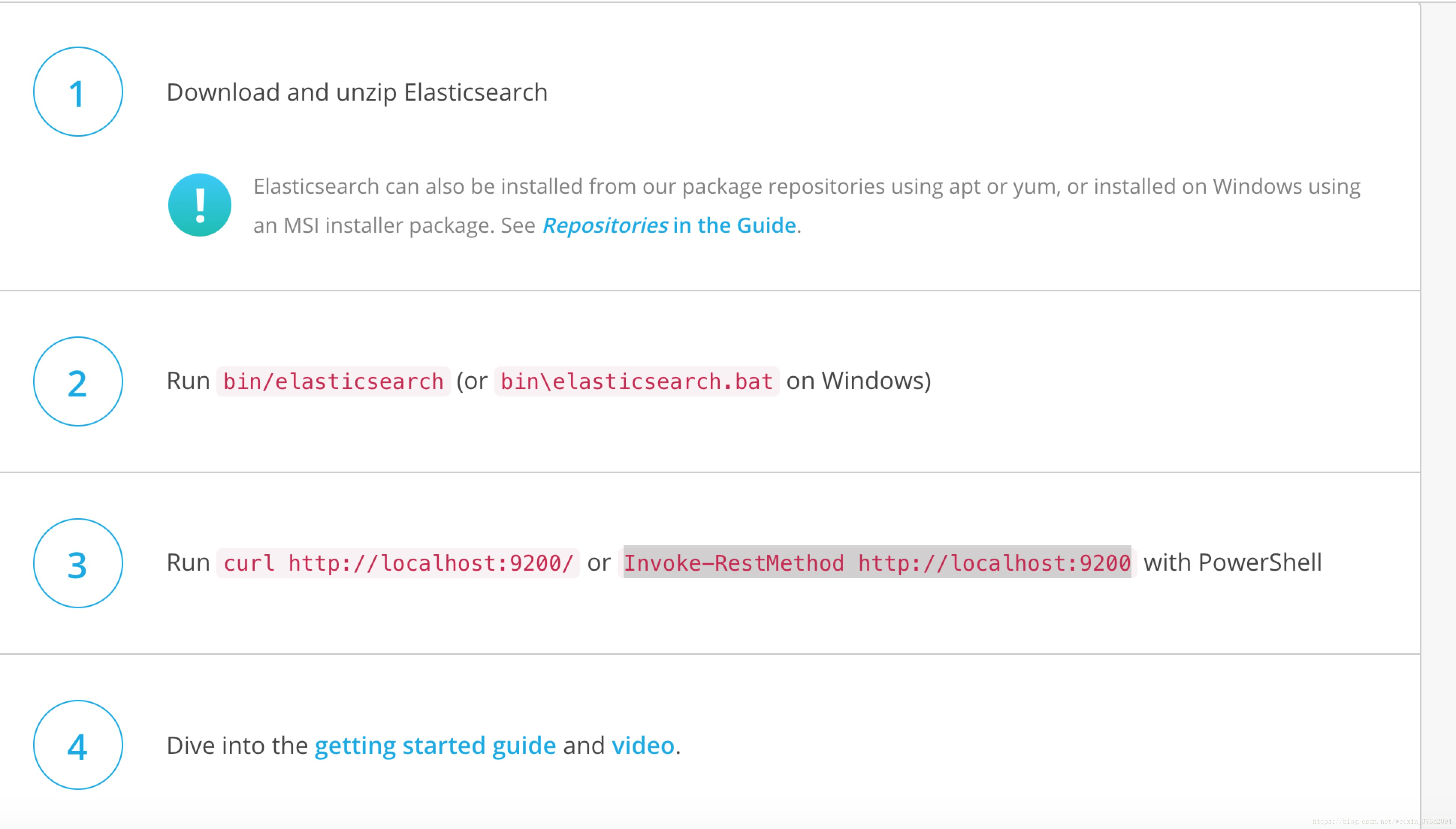This screenshot has width=1456, height=829.
Task: Select the bin\elasticsearch.bat code snippet
Action: (x=636, y=381)
